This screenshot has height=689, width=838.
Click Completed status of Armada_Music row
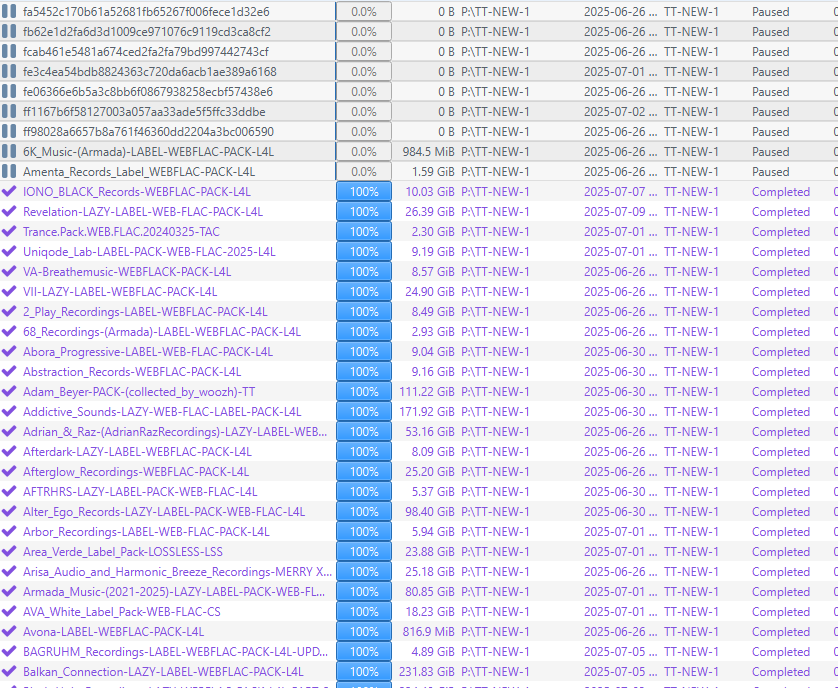point(781,592)
